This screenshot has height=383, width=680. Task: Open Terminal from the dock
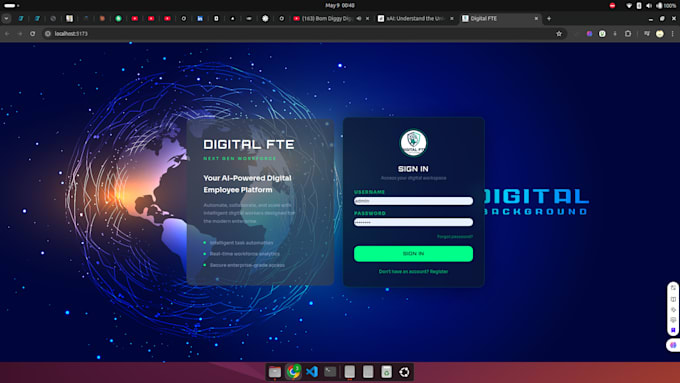pyautogui.click(x=330, y=372)
